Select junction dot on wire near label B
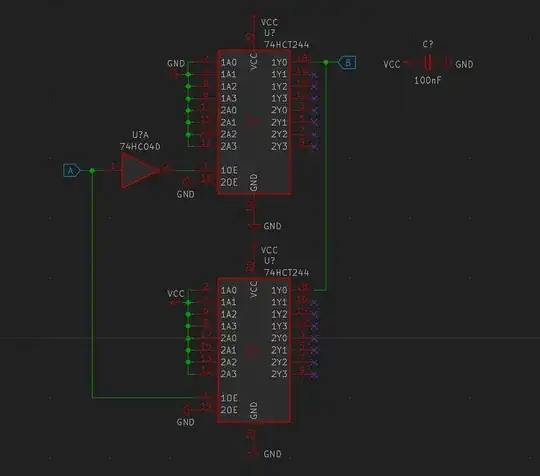 (x=326, y=63)
